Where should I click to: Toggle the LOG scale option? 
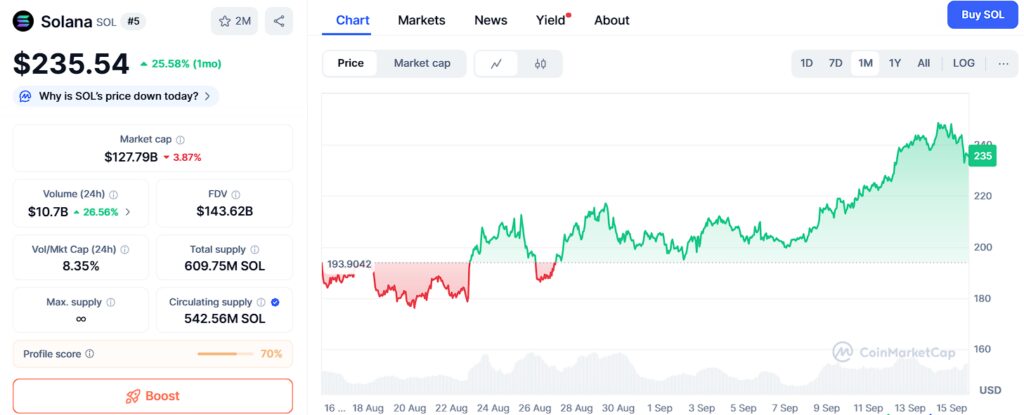[963, 63]
